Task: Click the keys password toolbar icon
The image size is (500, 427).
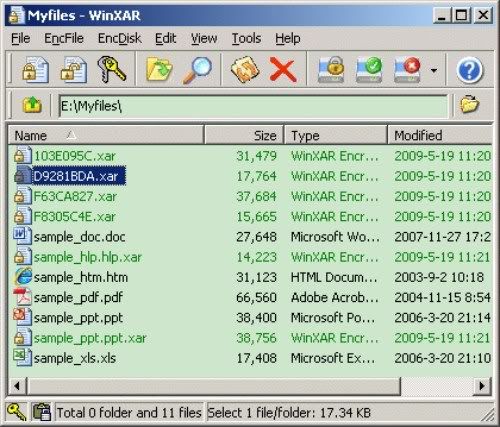Action: [x=112, y=69]
